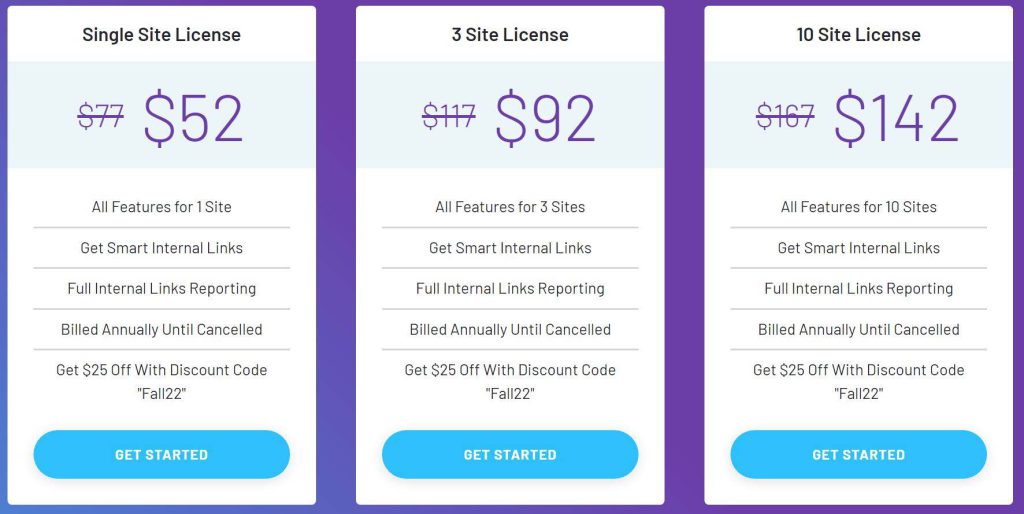Viewport: 1024px width, 514px height.
Task: Click the 'All Features for 3 Sites' text
Action: [510, 207]
